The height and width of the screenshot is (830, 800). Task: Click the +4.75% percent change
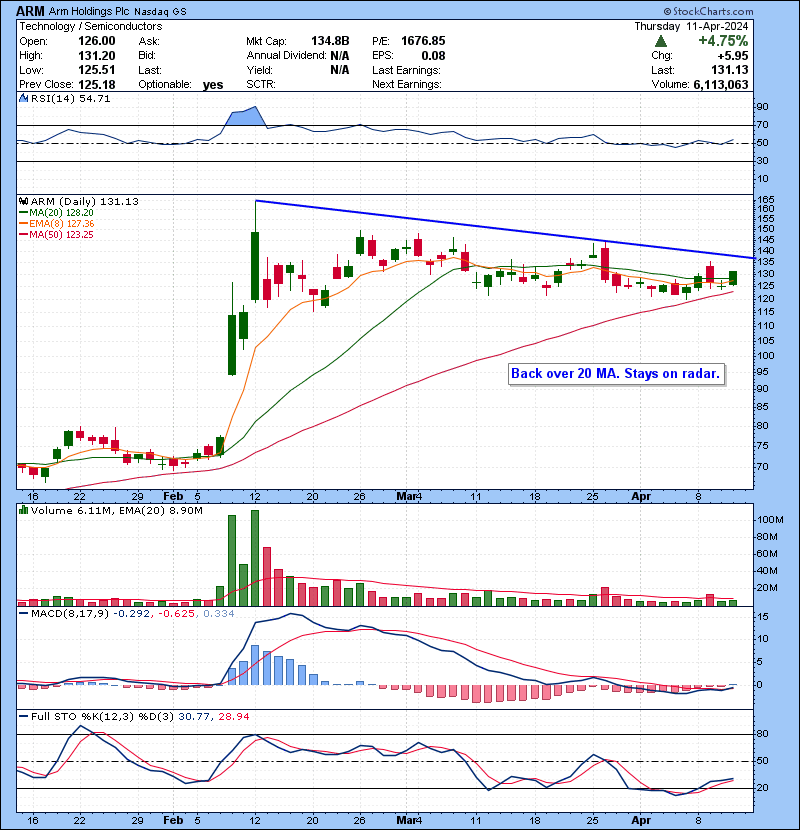point(723,41)
